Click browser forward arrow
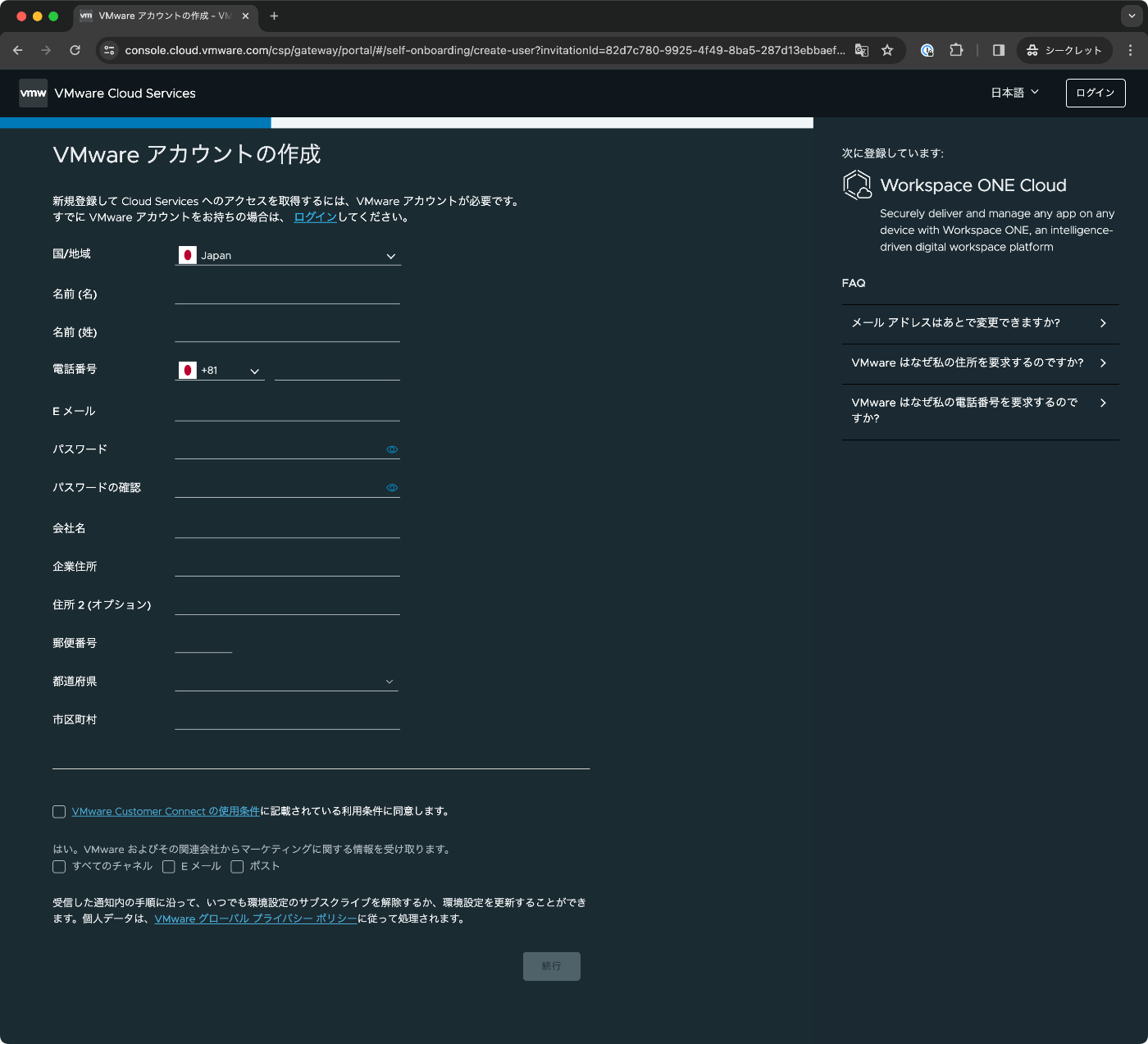1148x1044 pixels. tap(46, 50)
